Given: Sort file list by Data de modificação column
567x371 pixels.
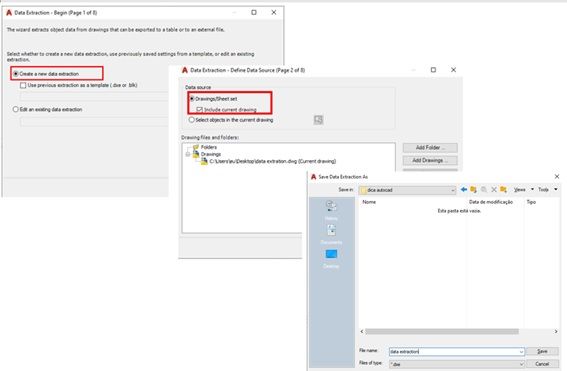Looking at the screenshot, I should (x=491, y=202).
